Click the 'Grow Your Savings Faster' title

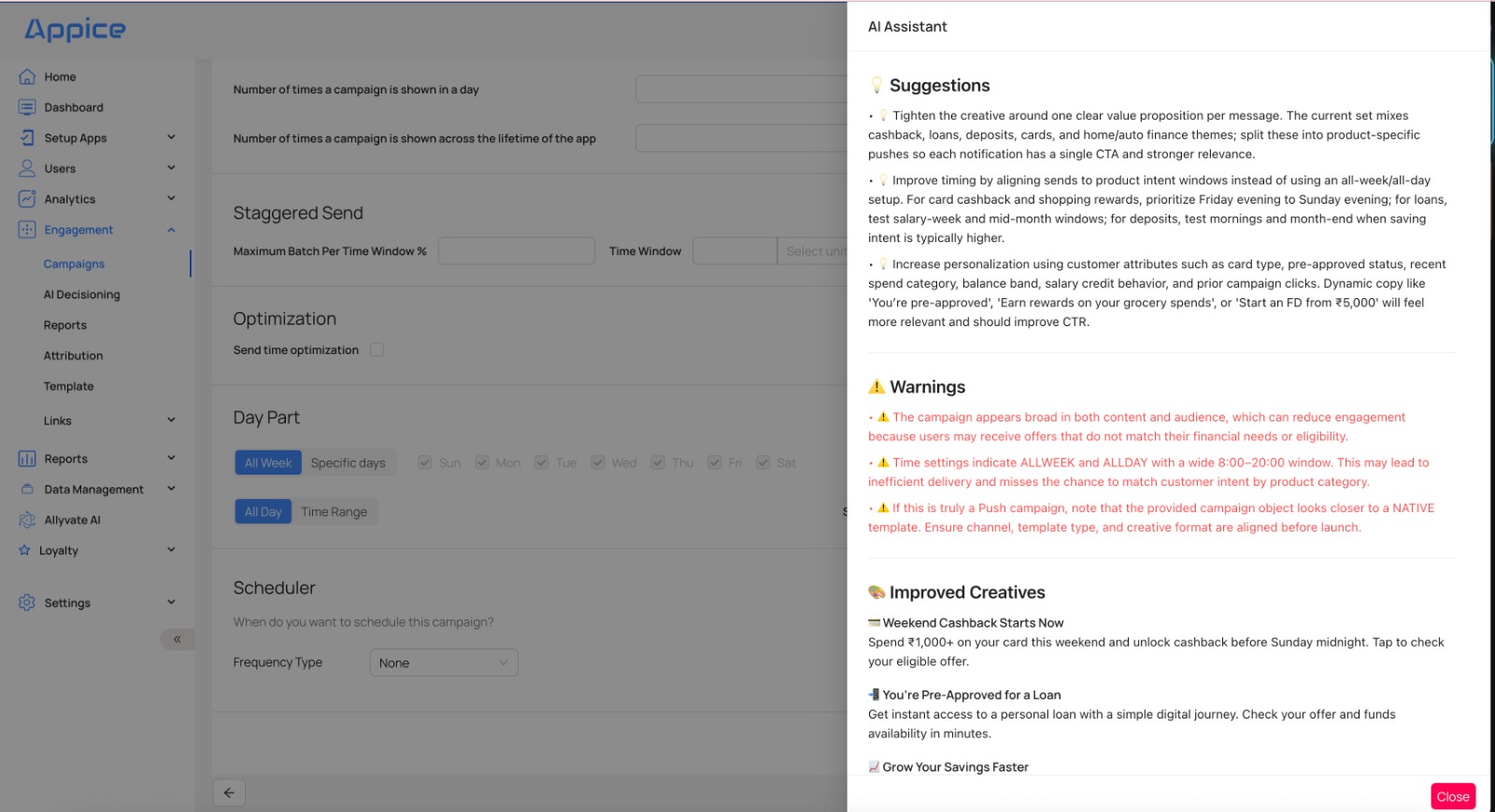pos(955,767)
